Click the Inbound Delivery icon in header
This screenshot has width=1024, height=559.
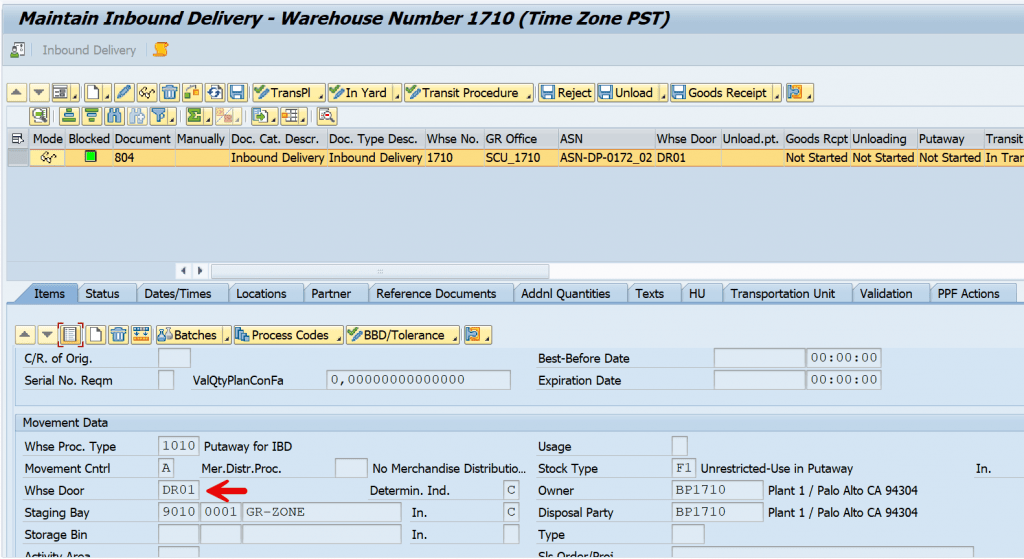point(18,50)
